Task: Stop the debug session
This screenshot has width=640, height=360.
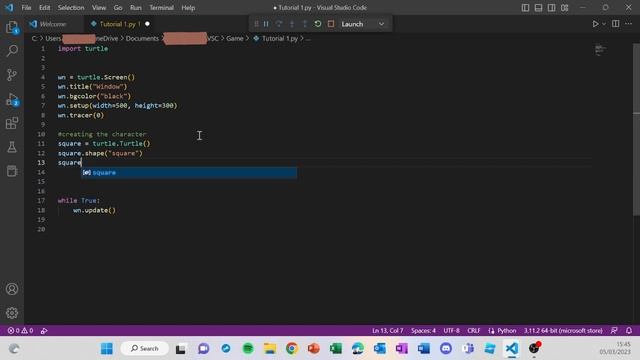Action: [x=331, y=24]
